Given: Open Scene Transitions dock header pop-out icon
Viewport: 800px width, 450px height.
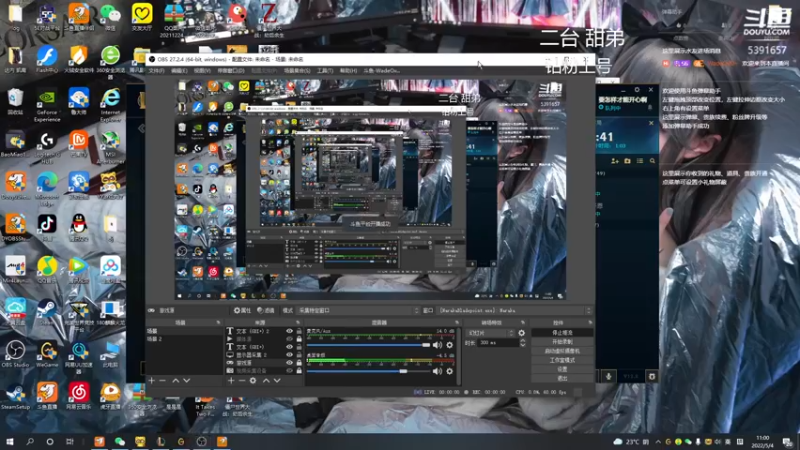Looking at the screenshot, I should point(522,322).
